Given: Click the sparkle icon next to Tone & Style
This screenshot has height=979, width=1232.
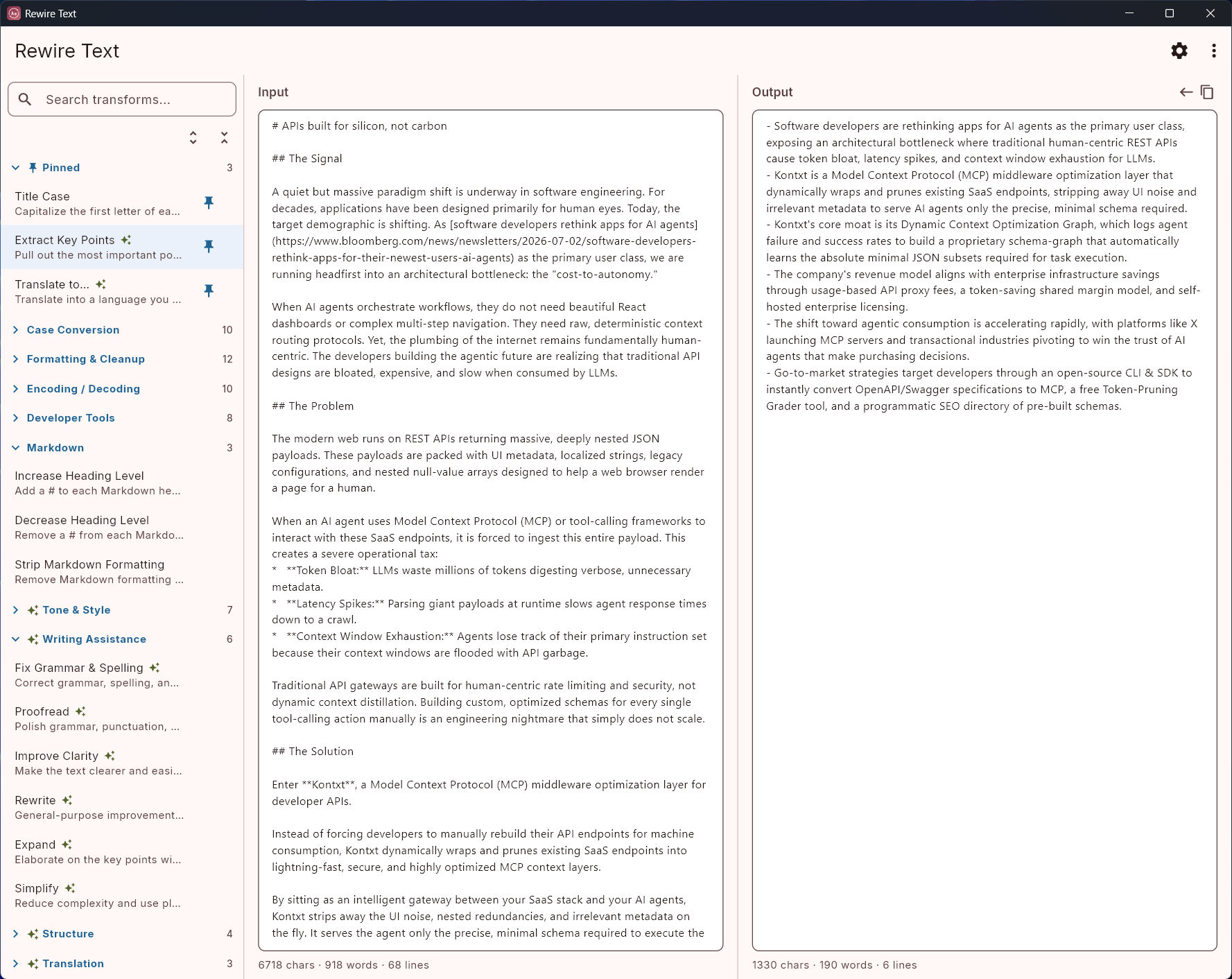Looking at the screenshot, I should (x=33, y=610).
